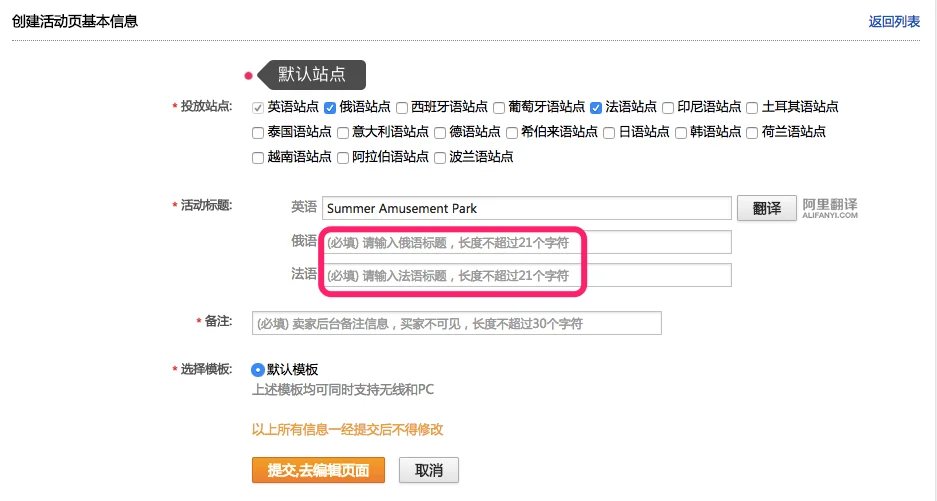Focus the 英语 title field Summer Amusement Park
Viewport: 937px width, 501px height.
click(526, 208)
